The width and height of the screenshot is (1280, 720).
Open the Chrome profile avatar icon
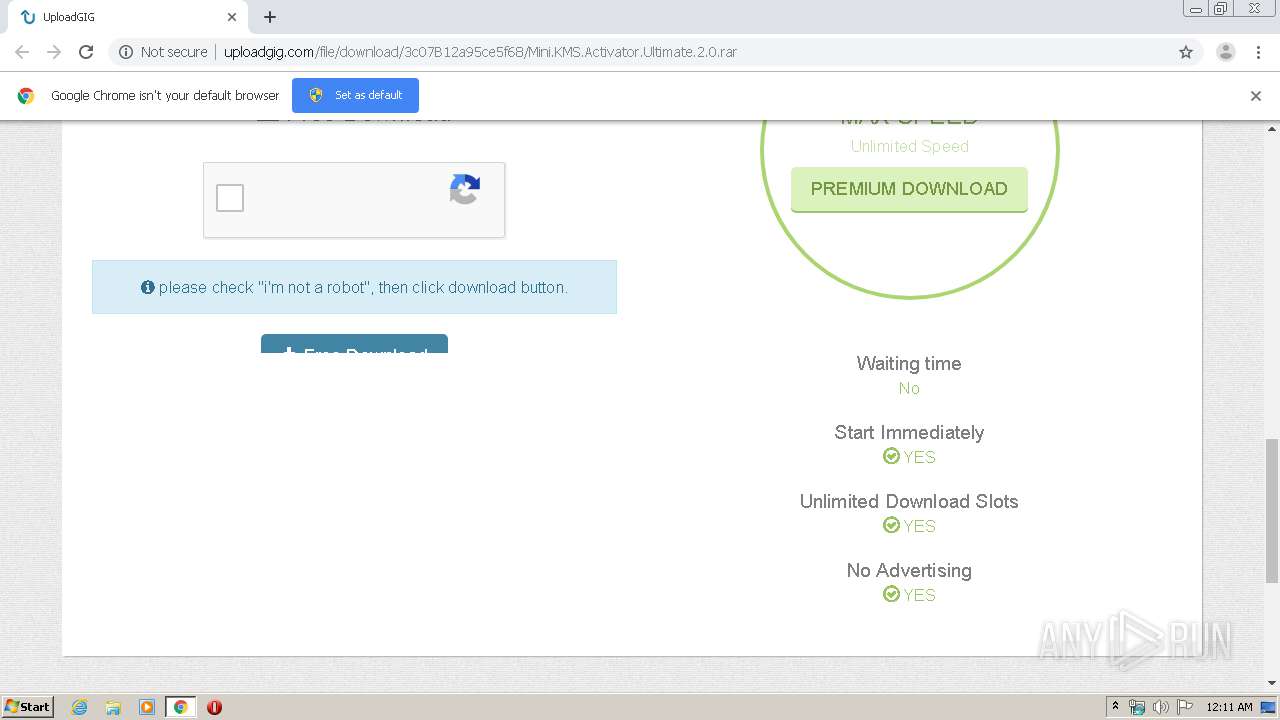[1226, 52]
